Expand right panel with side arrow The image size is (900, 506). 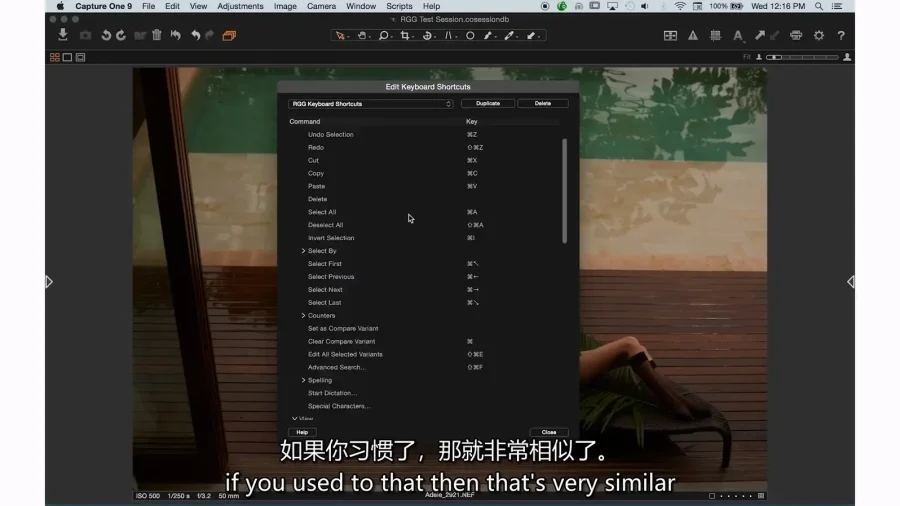[x=851, y=282]
